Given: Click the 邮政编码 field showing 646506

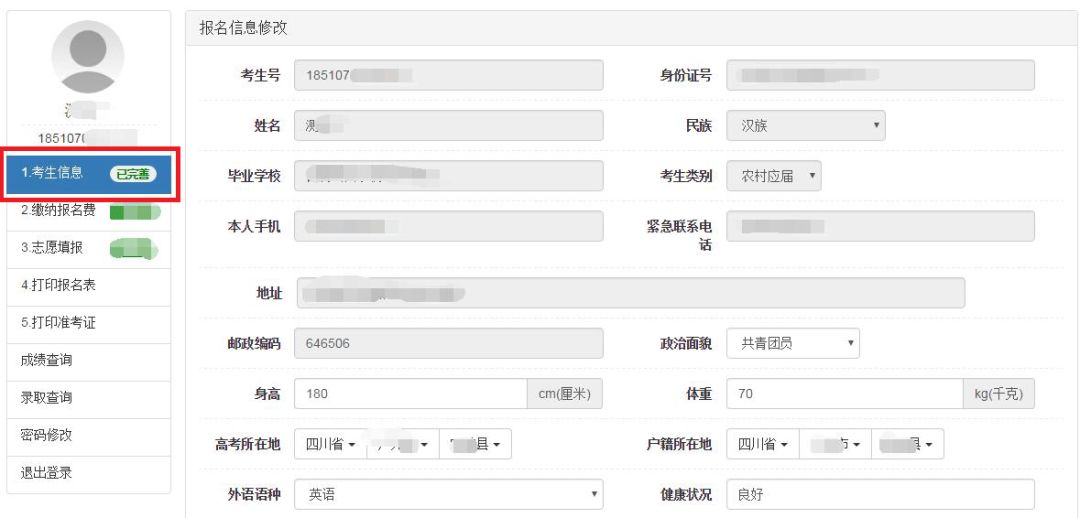Looking at the screenshot, I should [448, 343].
